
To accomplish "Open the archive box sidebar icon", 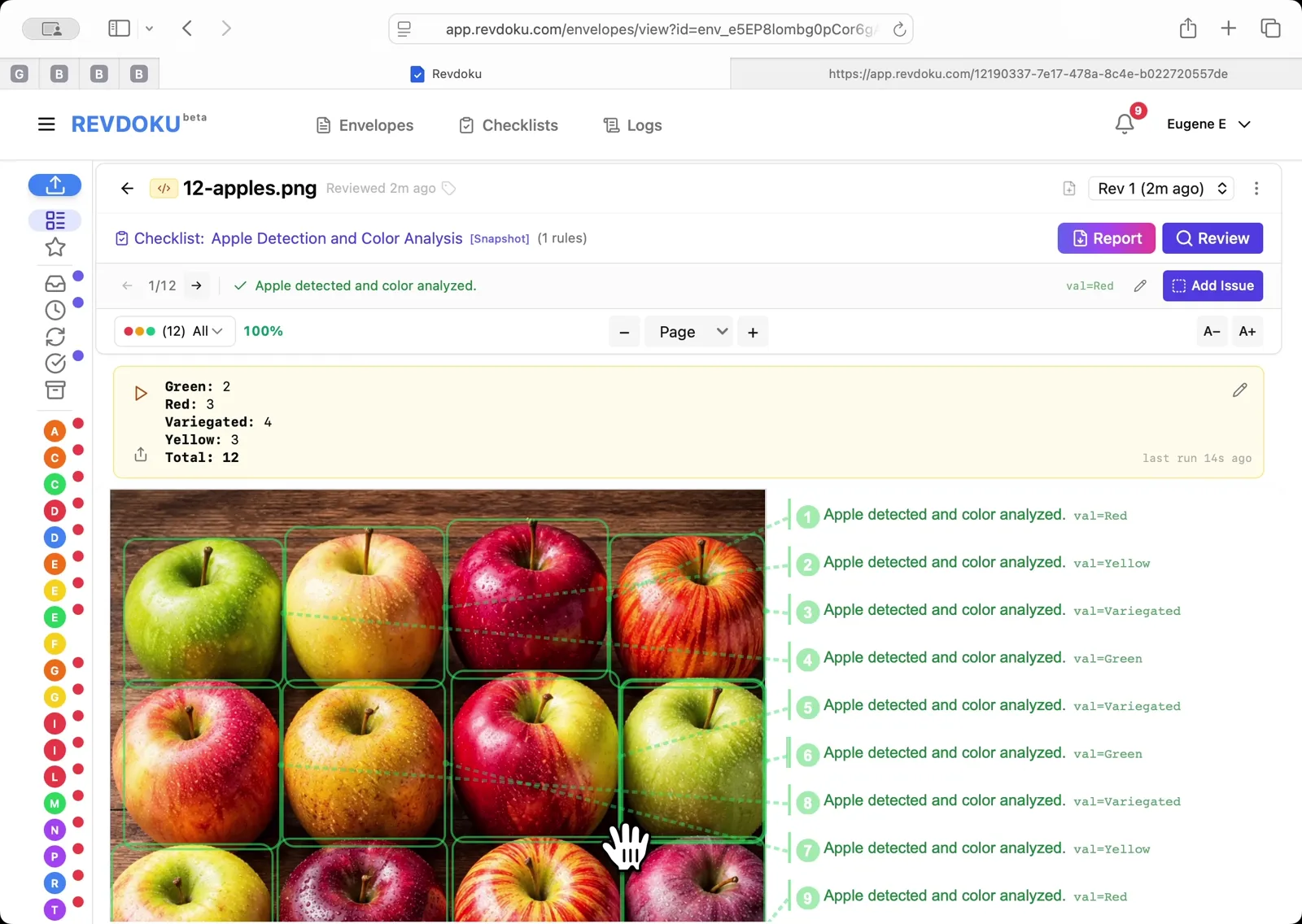I will click(x=55, y=390).
